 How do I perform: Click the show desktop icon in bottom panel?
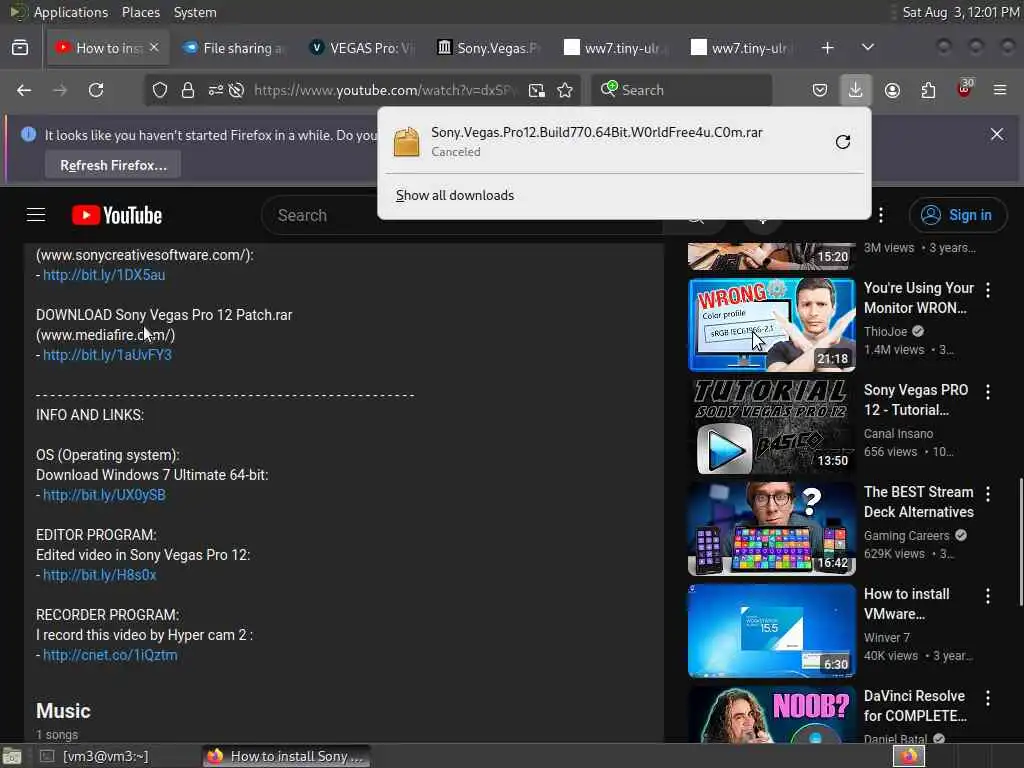[12, 756]
